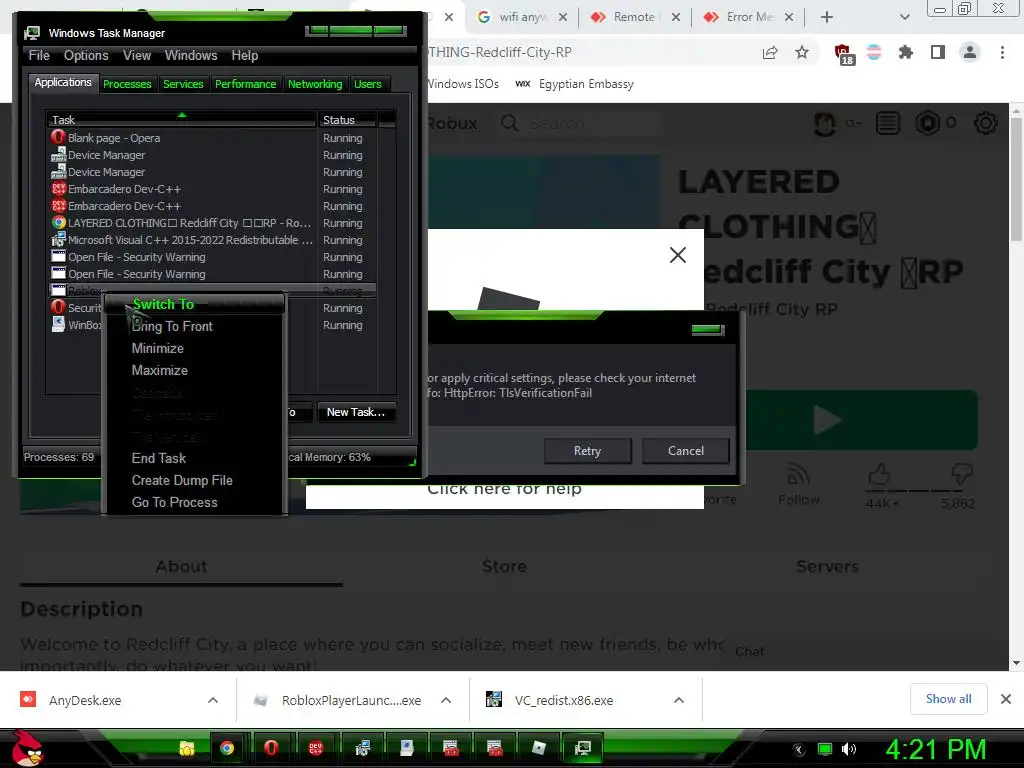Expand the Chrome tab search chevron
Viewport: 1024px width, 768px height.
click(904, 17)
